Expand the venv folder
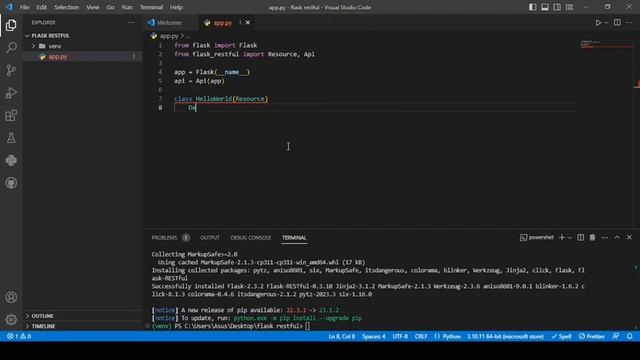 pyautogui.click(x=83, y=46)
